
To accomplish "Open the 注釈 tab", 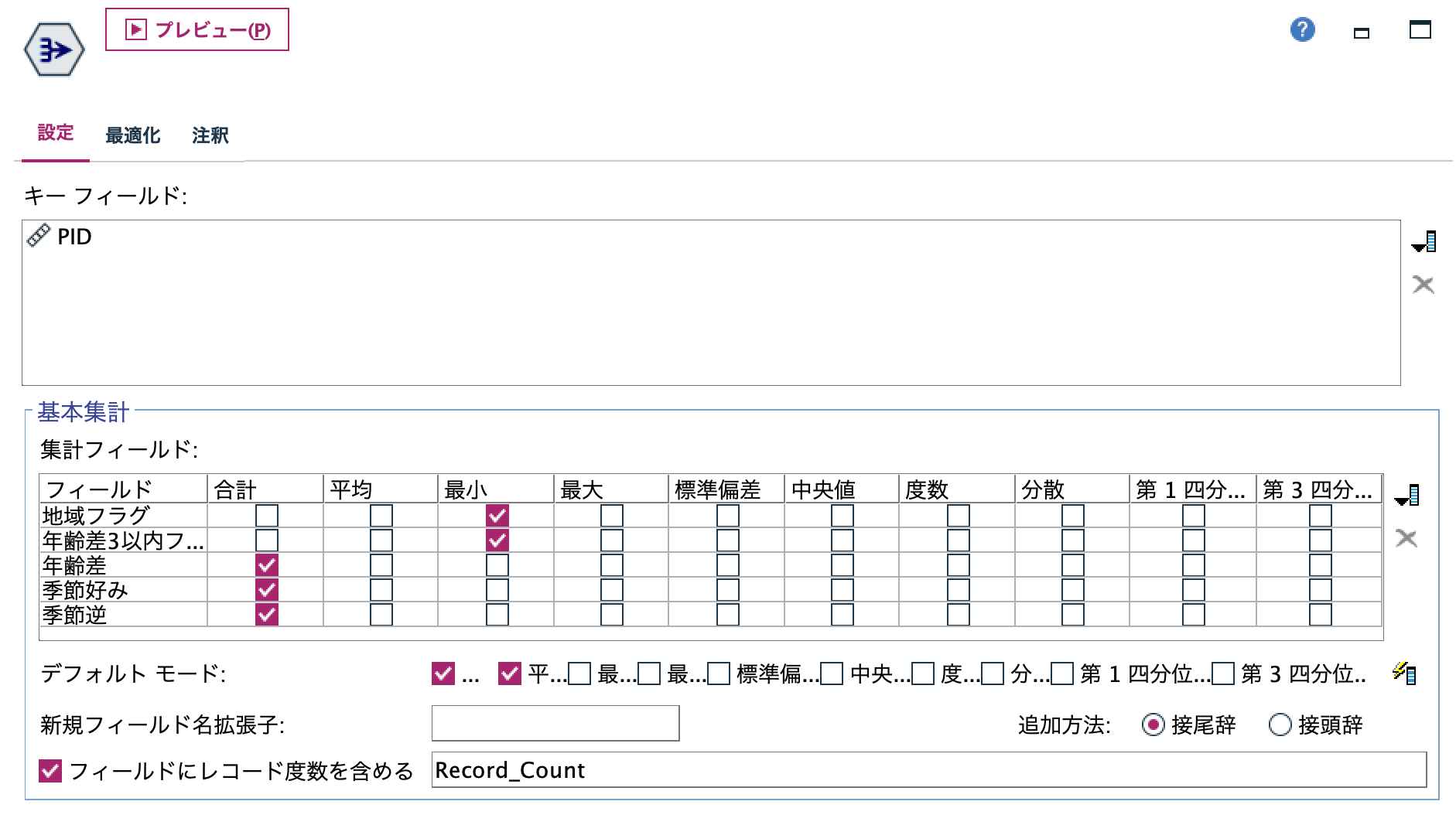I will 210,134.
